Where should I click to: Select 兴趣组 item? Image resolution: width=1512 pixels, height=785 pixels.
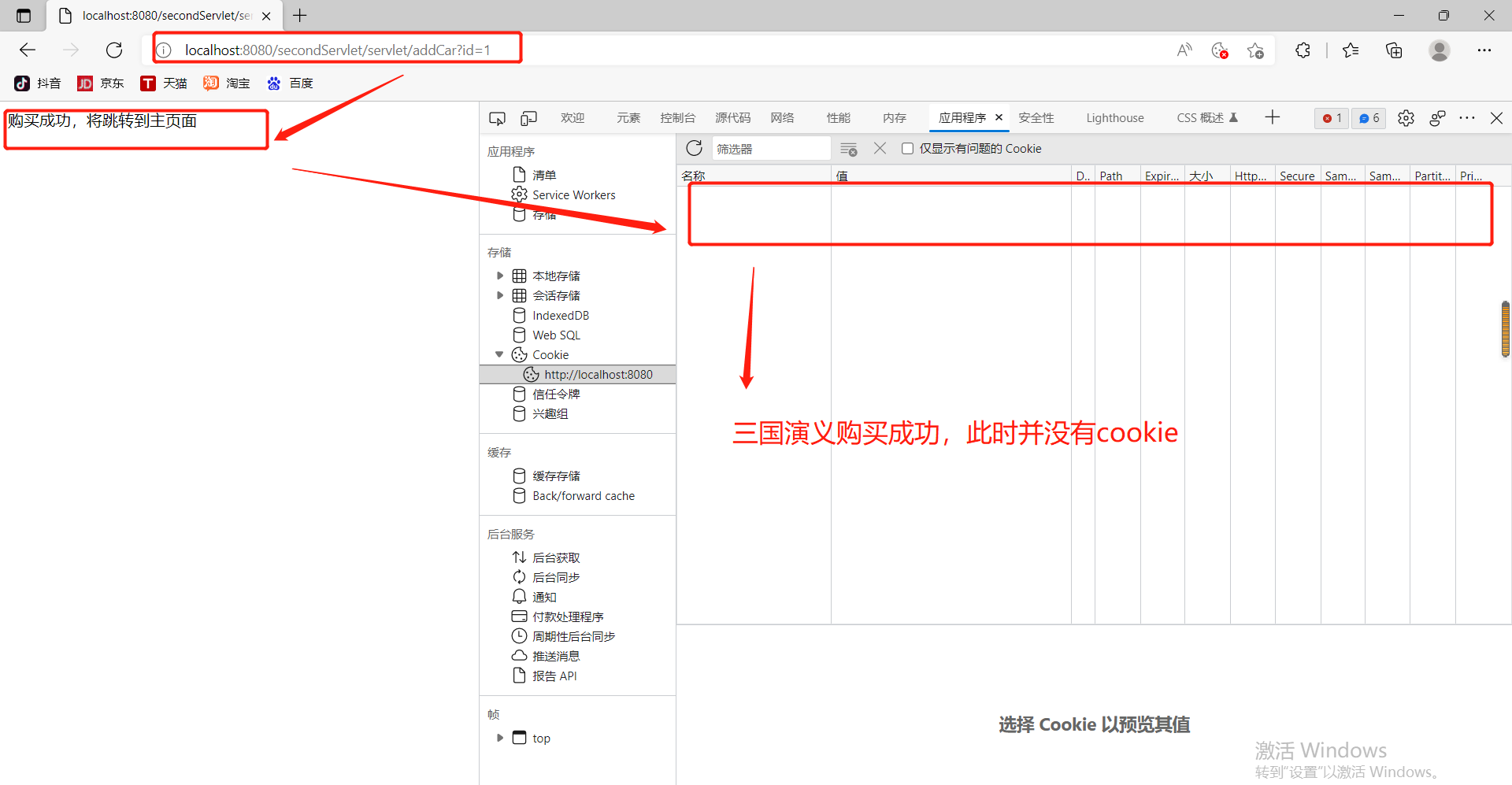pos(550,413)
